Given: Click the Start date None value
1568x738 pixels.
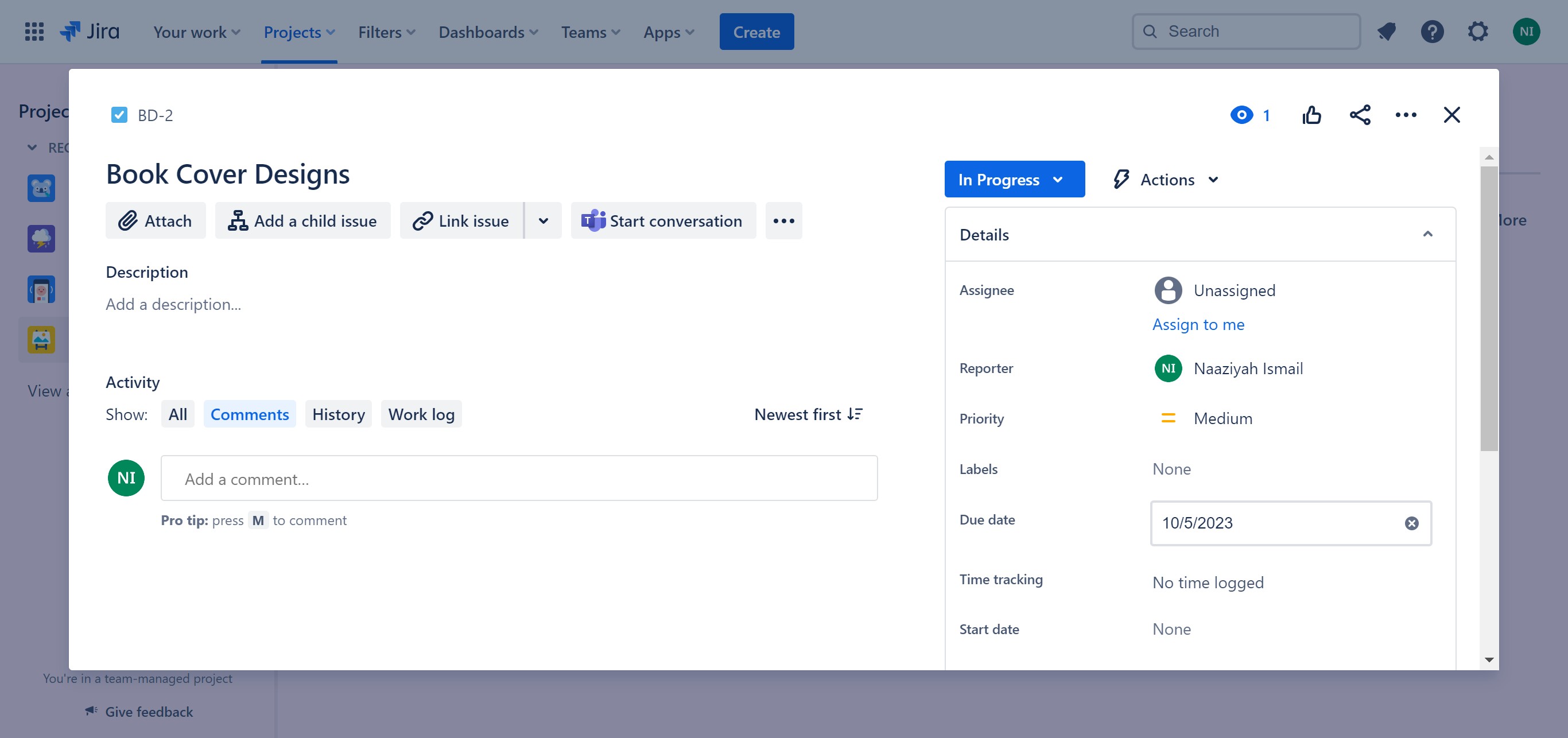Looking at the screenshot, I should 1171,629.
